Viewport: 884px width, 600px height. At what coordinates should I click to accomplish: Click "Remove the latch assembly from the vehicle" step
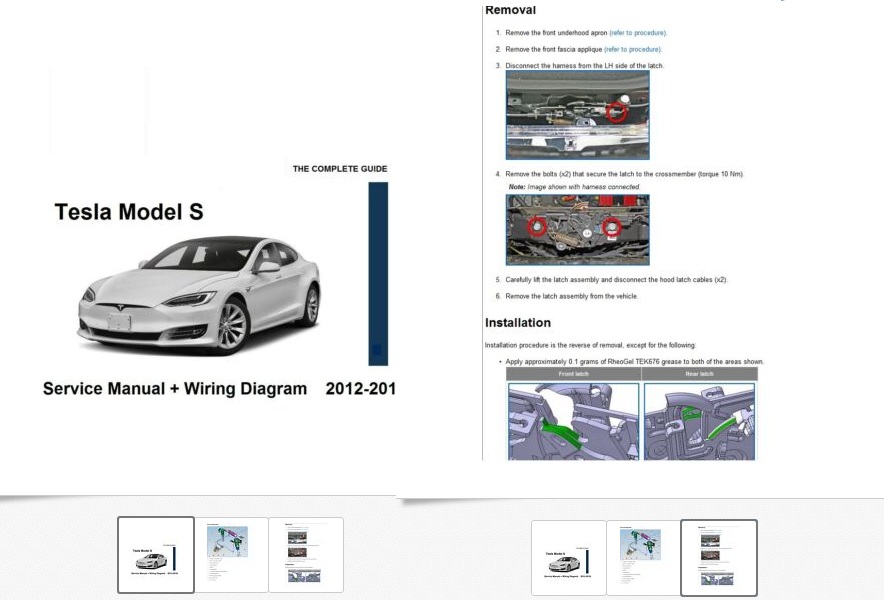point(572,296)
